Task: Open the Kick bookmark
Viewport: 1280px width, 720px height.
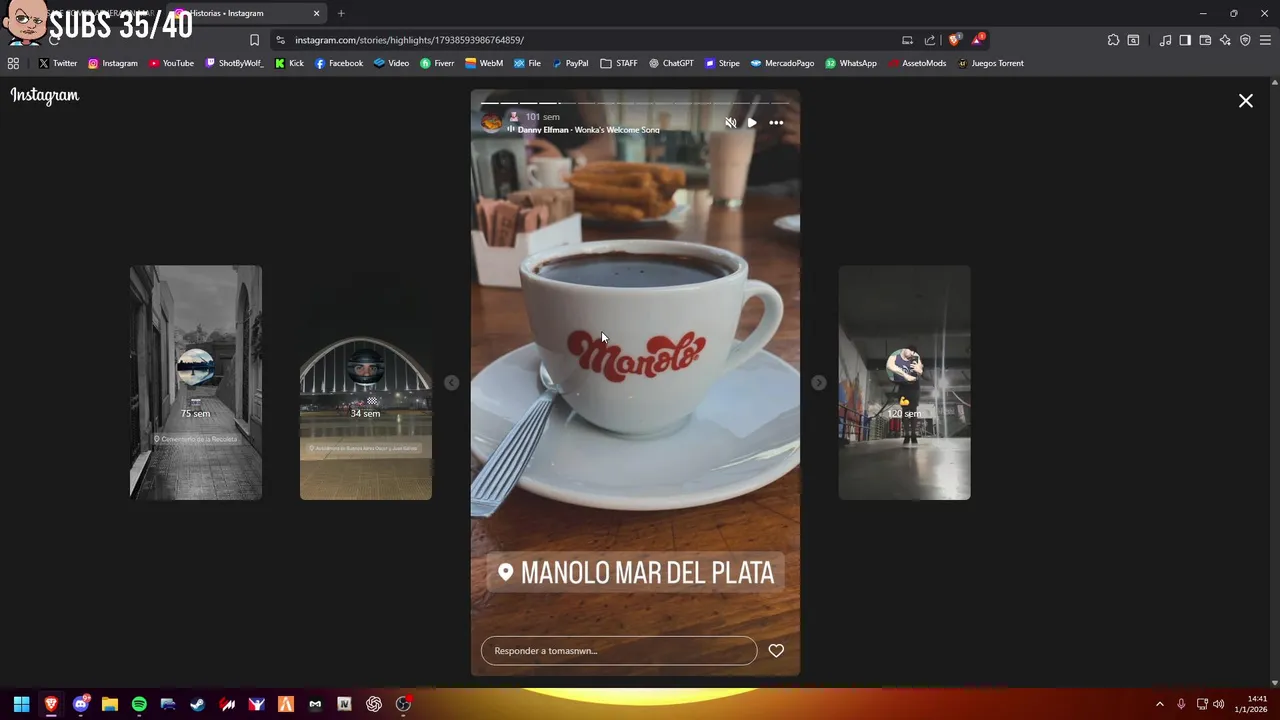Action: point(288,63)
